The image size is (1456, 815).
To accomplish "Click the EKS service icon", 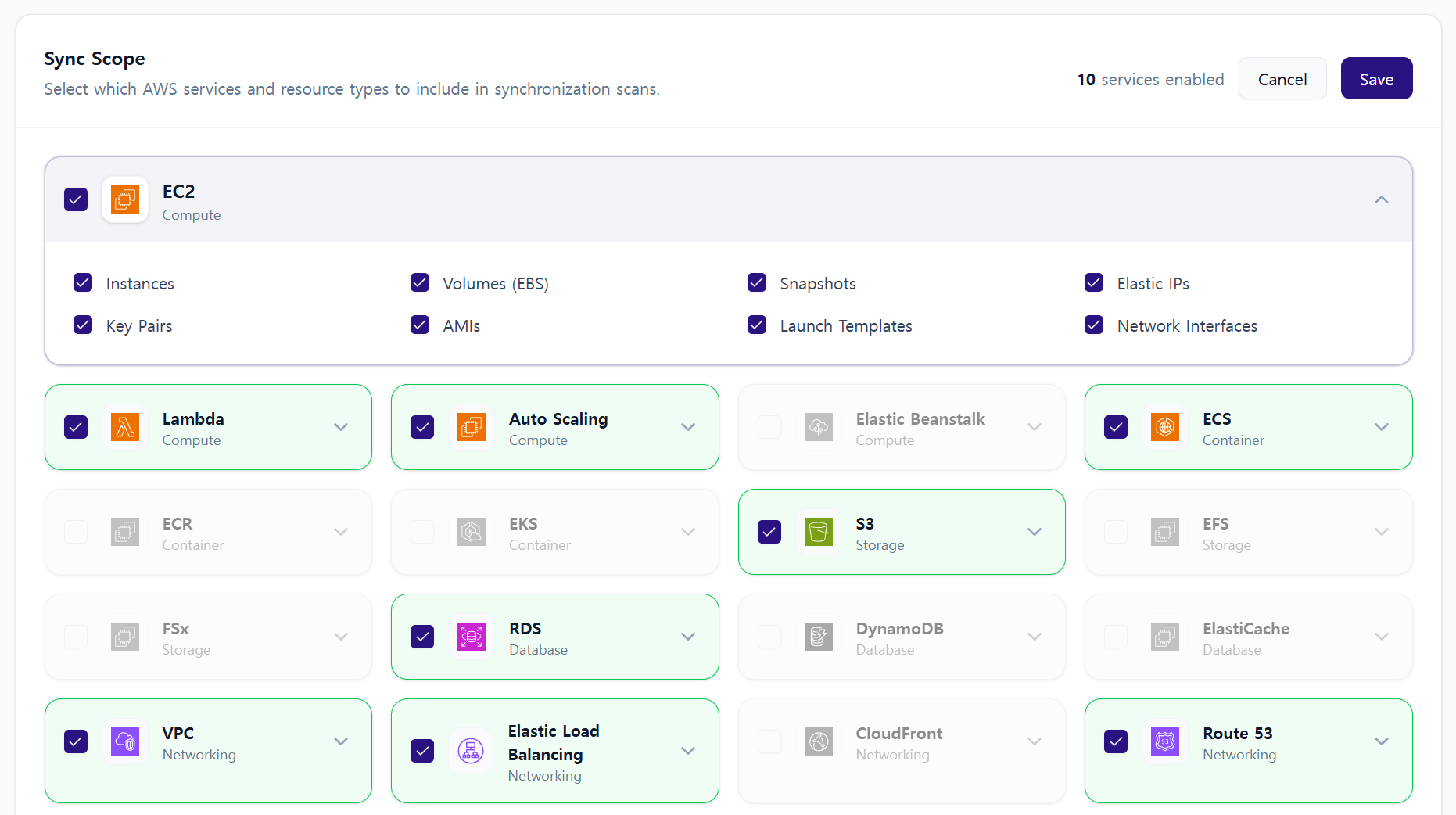I will 472,532.
